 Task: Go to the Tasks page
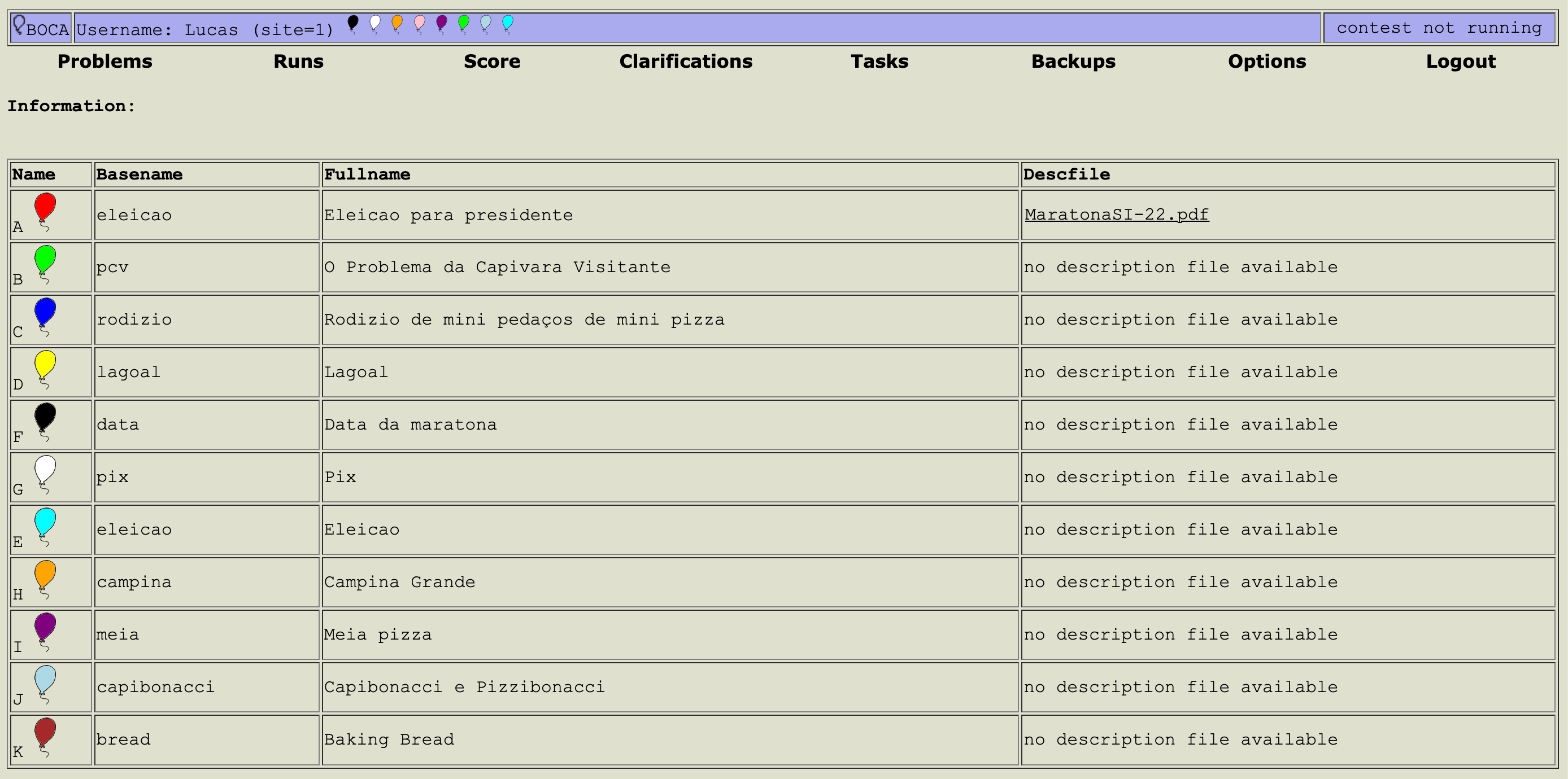tap(879, 62)
